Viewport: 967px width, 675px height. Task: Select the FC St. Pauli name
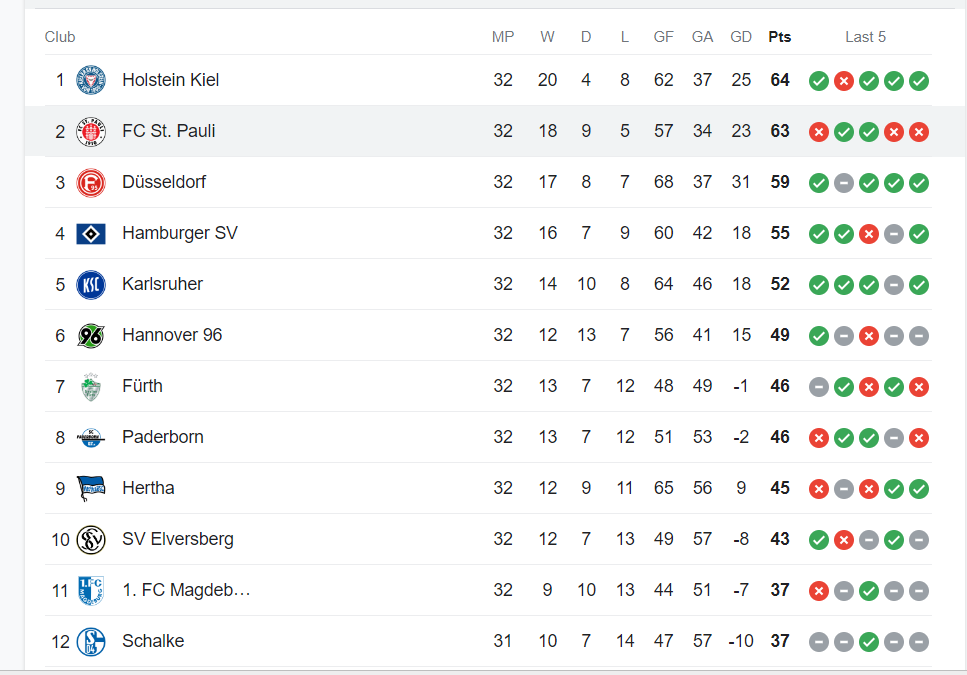pos(168,131)
